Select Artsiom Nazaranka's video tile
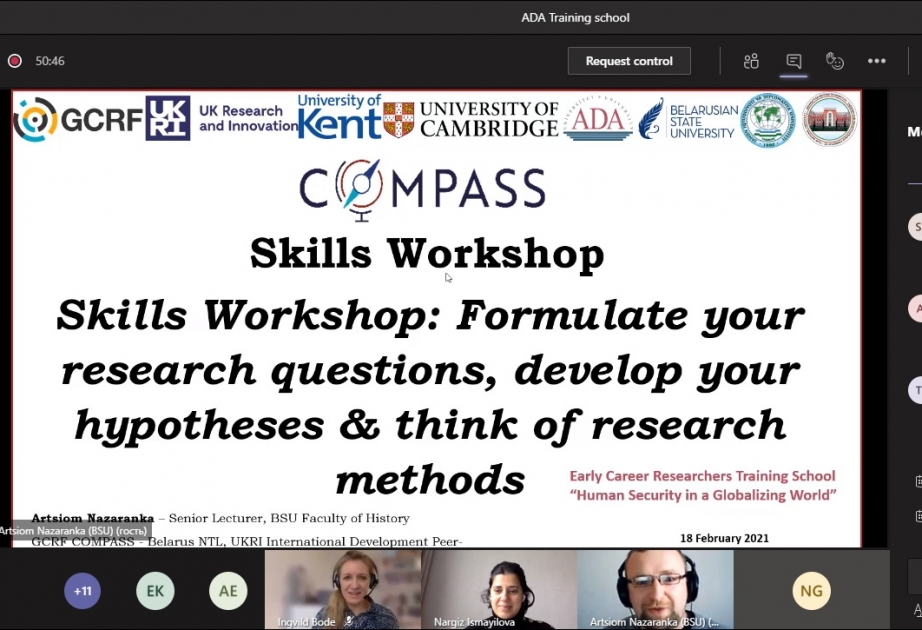 (656, 589)
